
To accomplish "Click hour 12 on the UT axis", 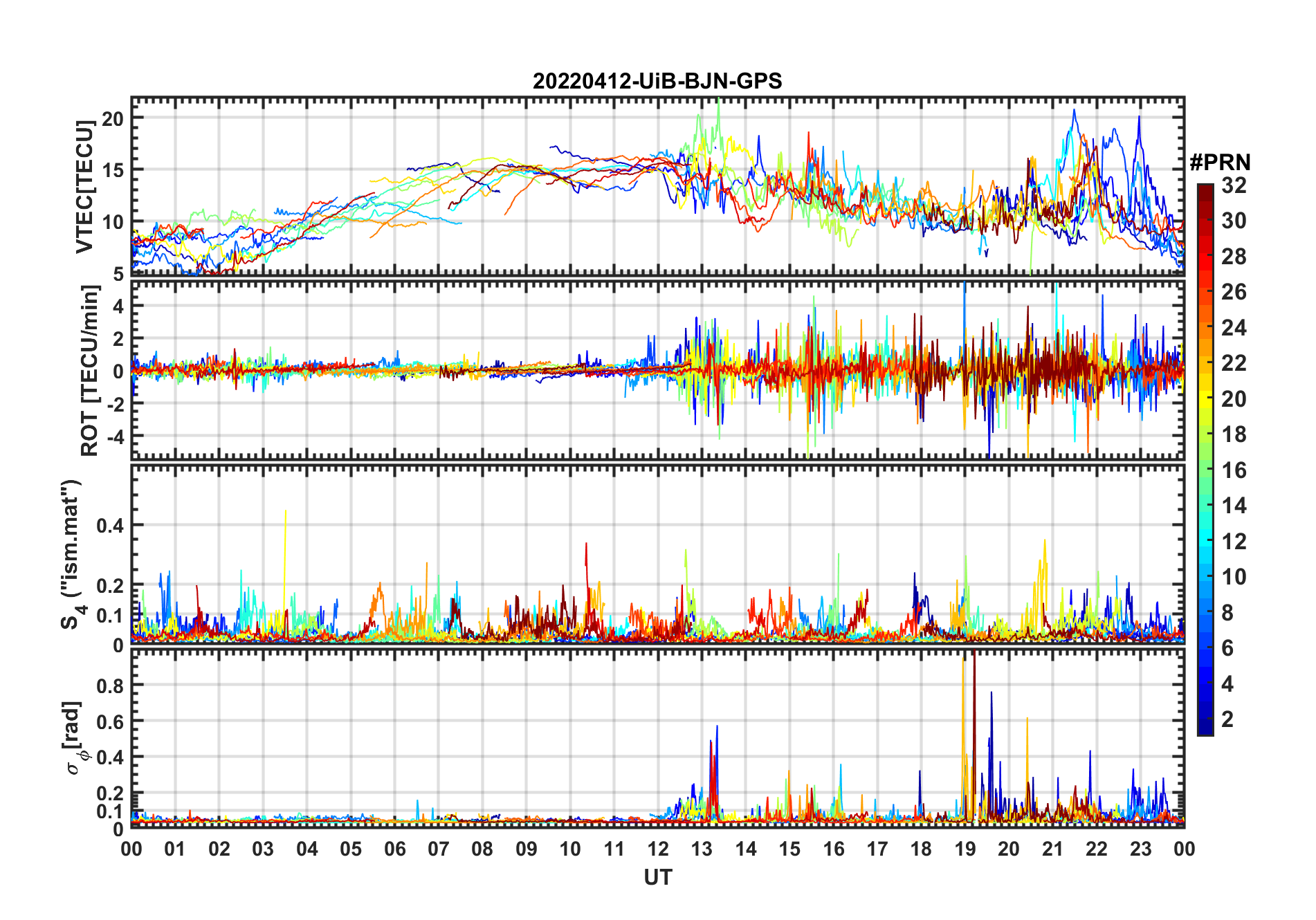I will [657, 849].
